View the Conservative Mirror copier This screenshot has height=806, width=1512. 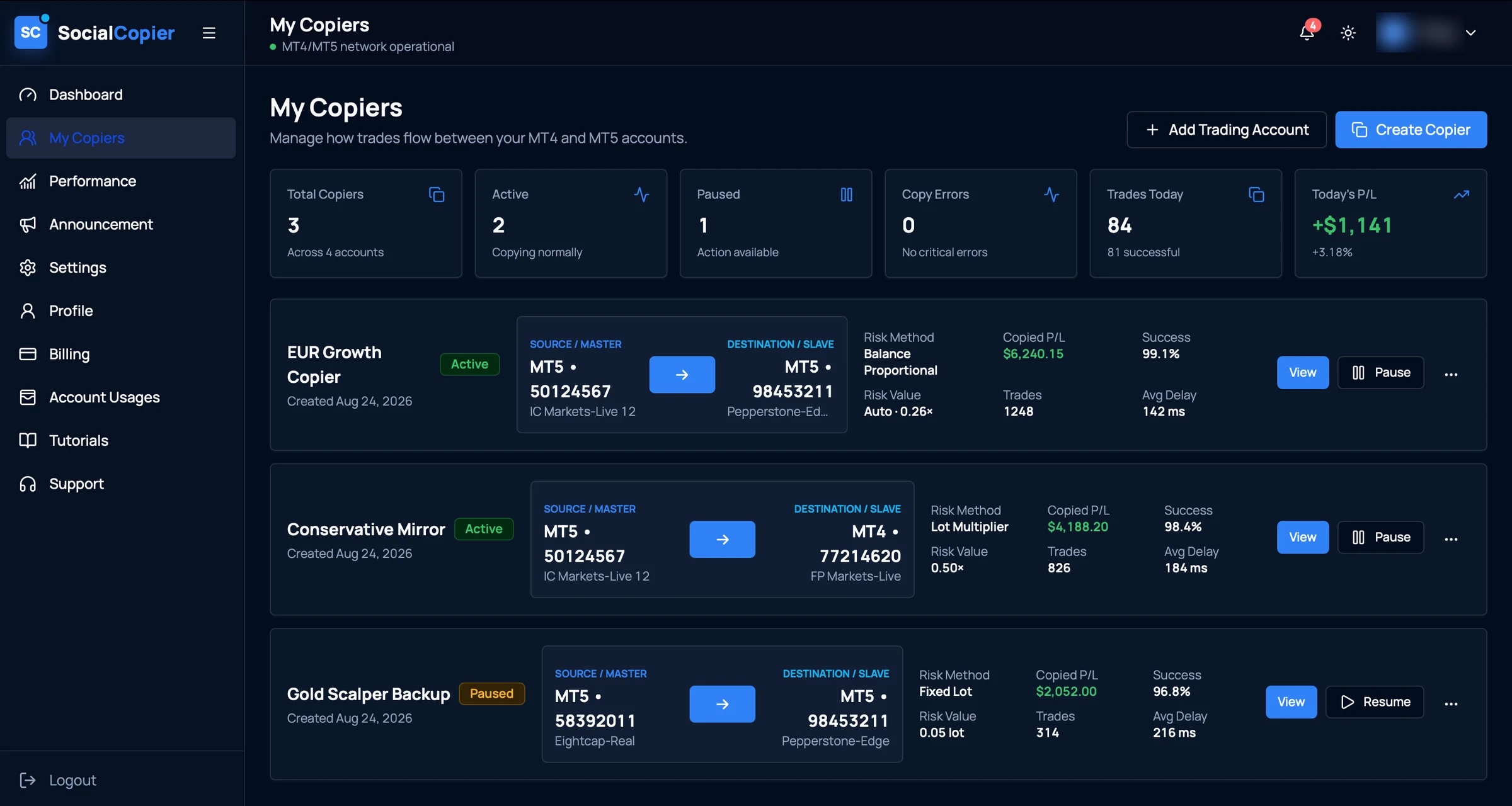pos(1302,537)
